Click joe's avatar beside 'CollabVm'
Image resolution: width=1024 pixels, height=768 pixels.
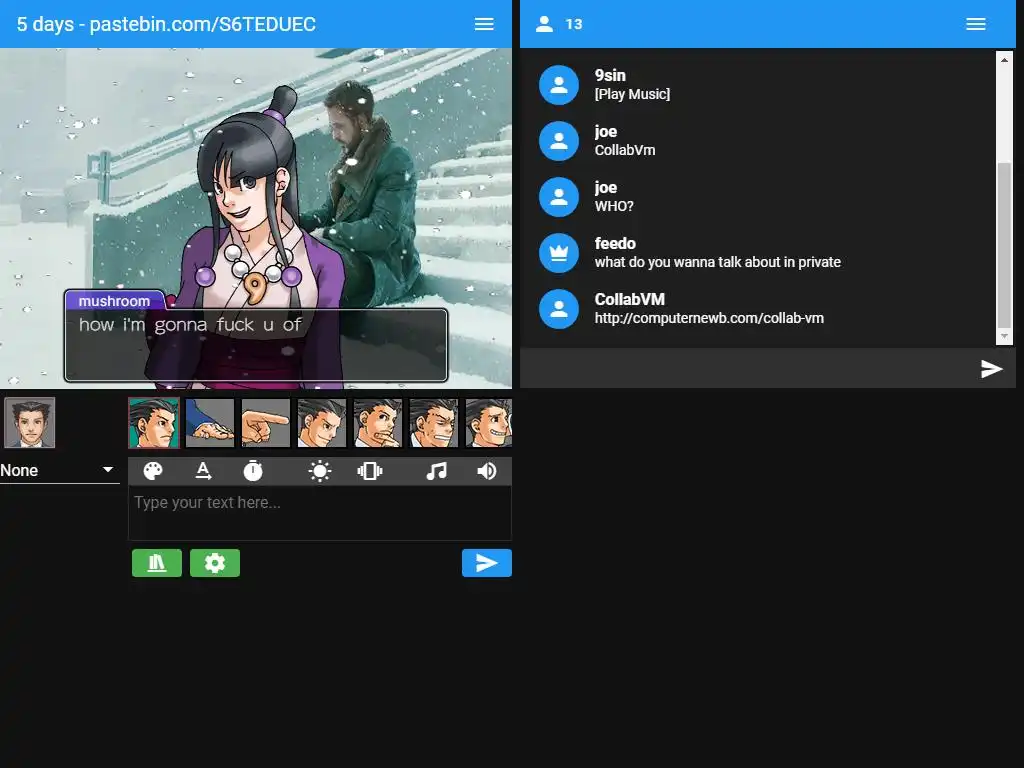tap(559, 141)
